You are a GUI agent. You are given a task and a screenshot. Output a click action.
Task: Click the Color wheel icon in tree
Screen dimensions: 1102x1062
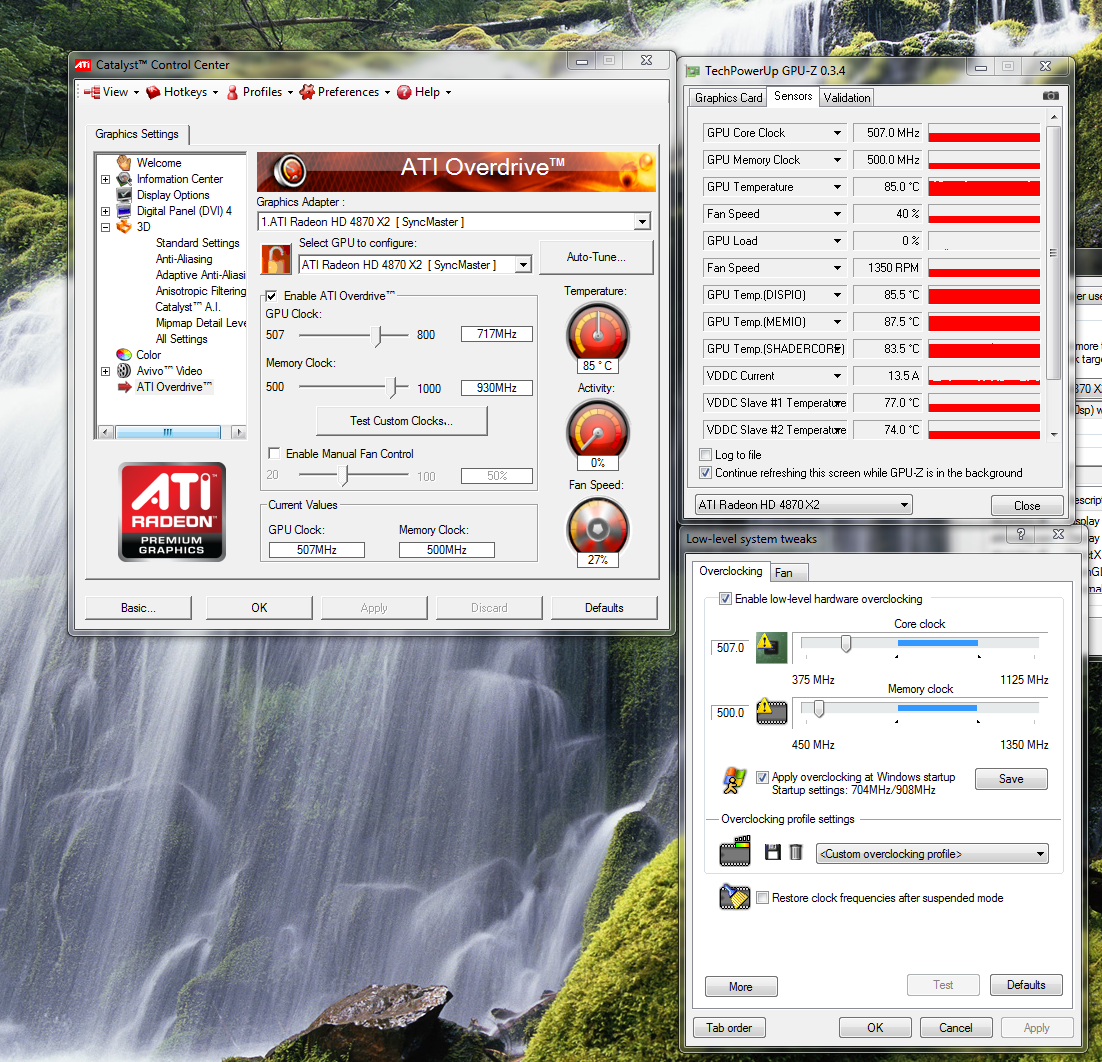[124, 354]
